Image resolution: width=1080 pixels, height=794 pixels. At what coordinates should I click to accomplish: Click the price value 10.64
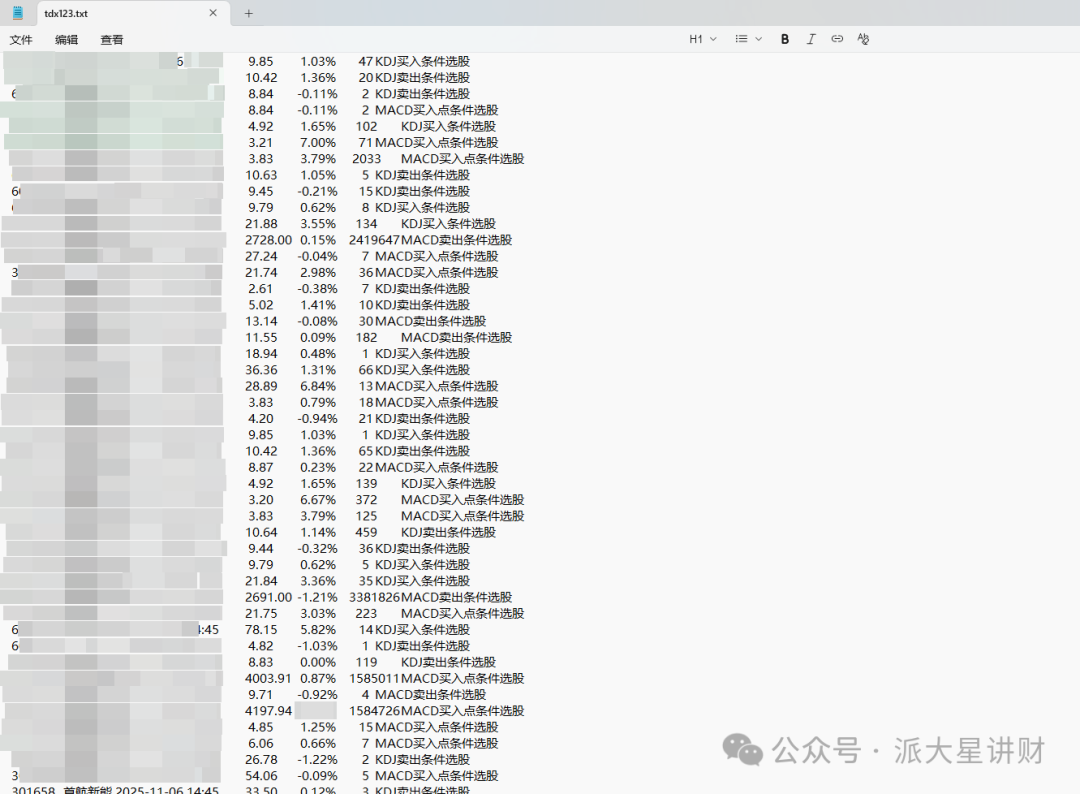click(261, 532)
